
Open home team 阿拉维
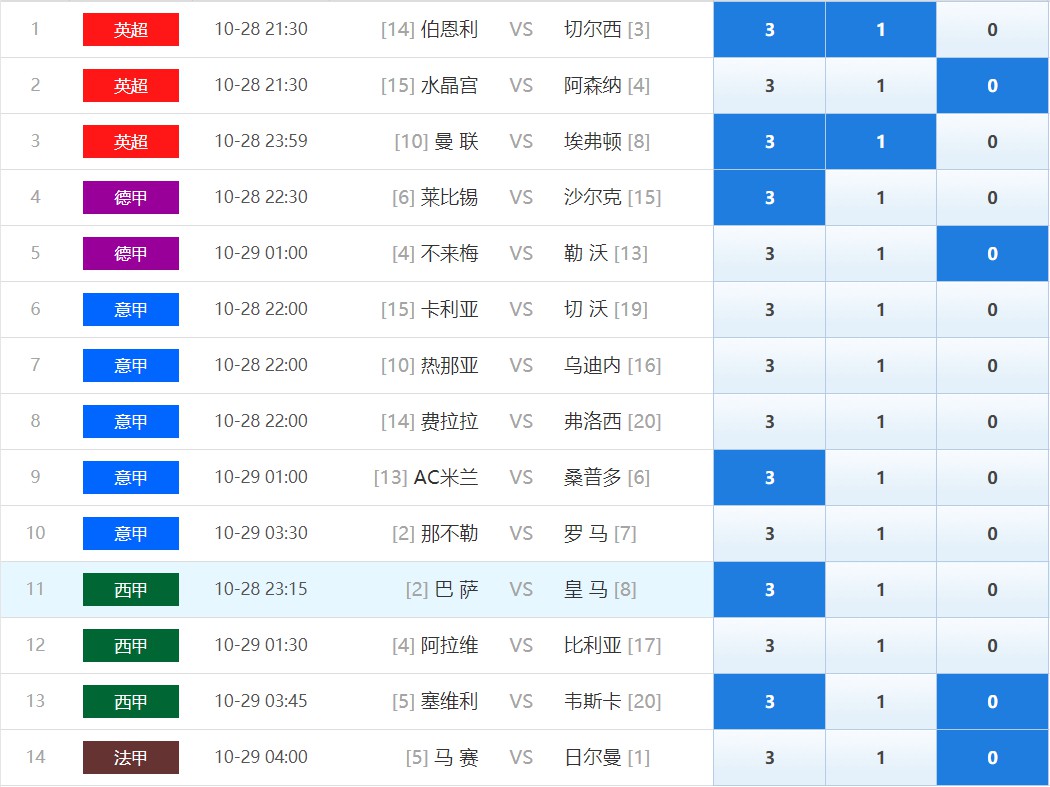click(x=449, y=646)
